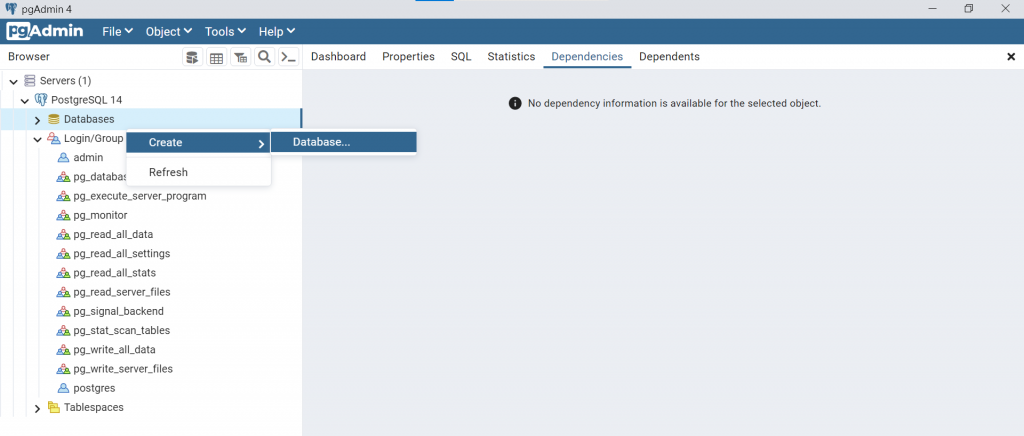1024x436 pixels.
Task: Select Database... from the Create submenu
Action: (x=344, y=142)
